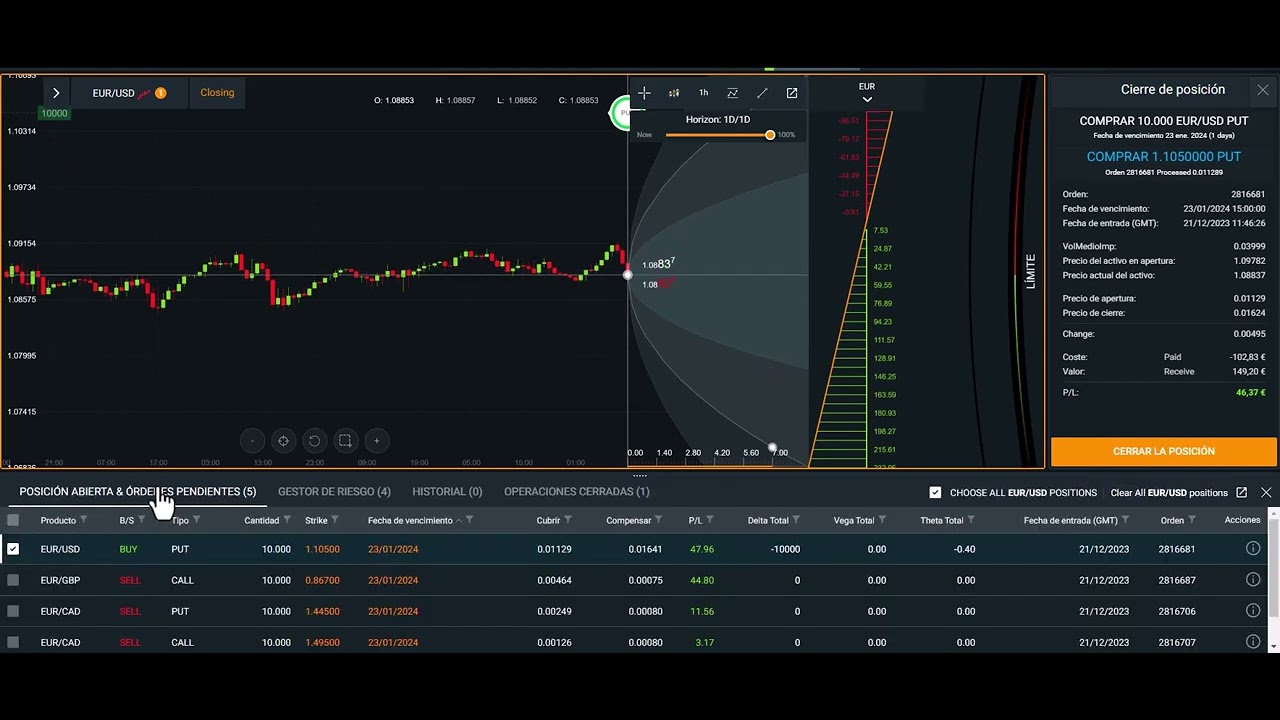Check the EUR/GBP position row checkbox
1280x720 pixels.
click(13, 580)
